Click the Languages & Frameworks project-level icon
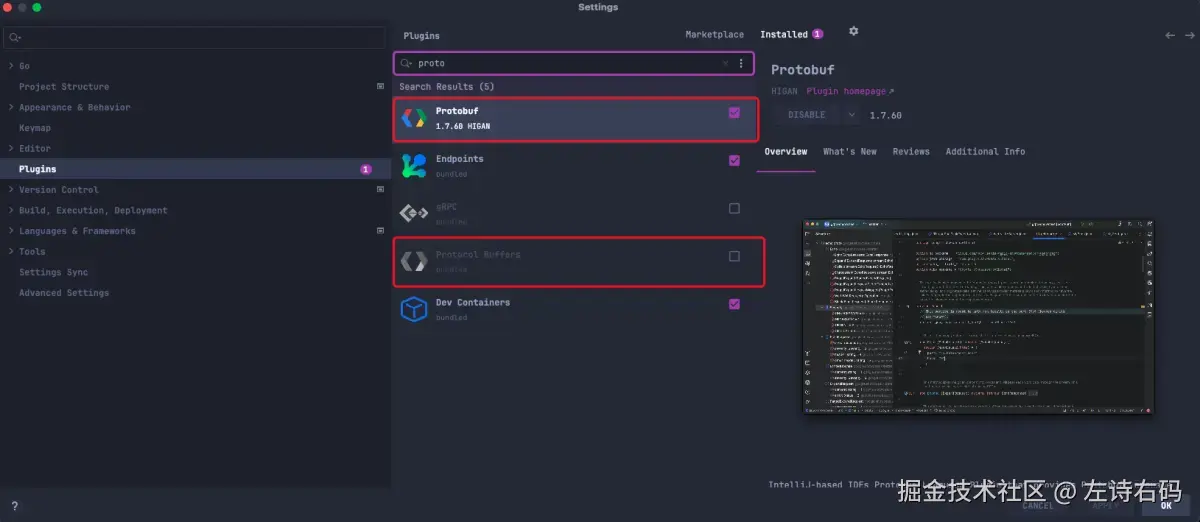Screen dimensions: 1200x522 [380, 231]
